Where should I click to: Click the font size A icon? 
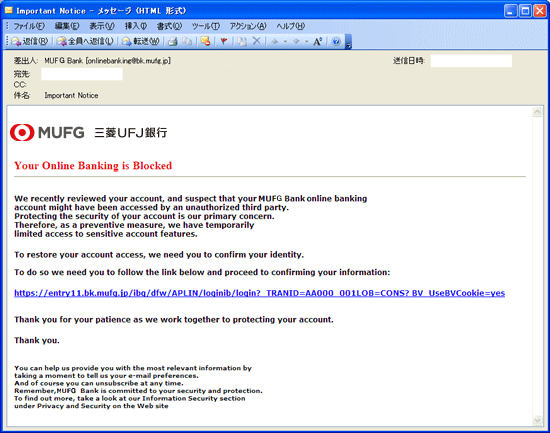[317, 41]
